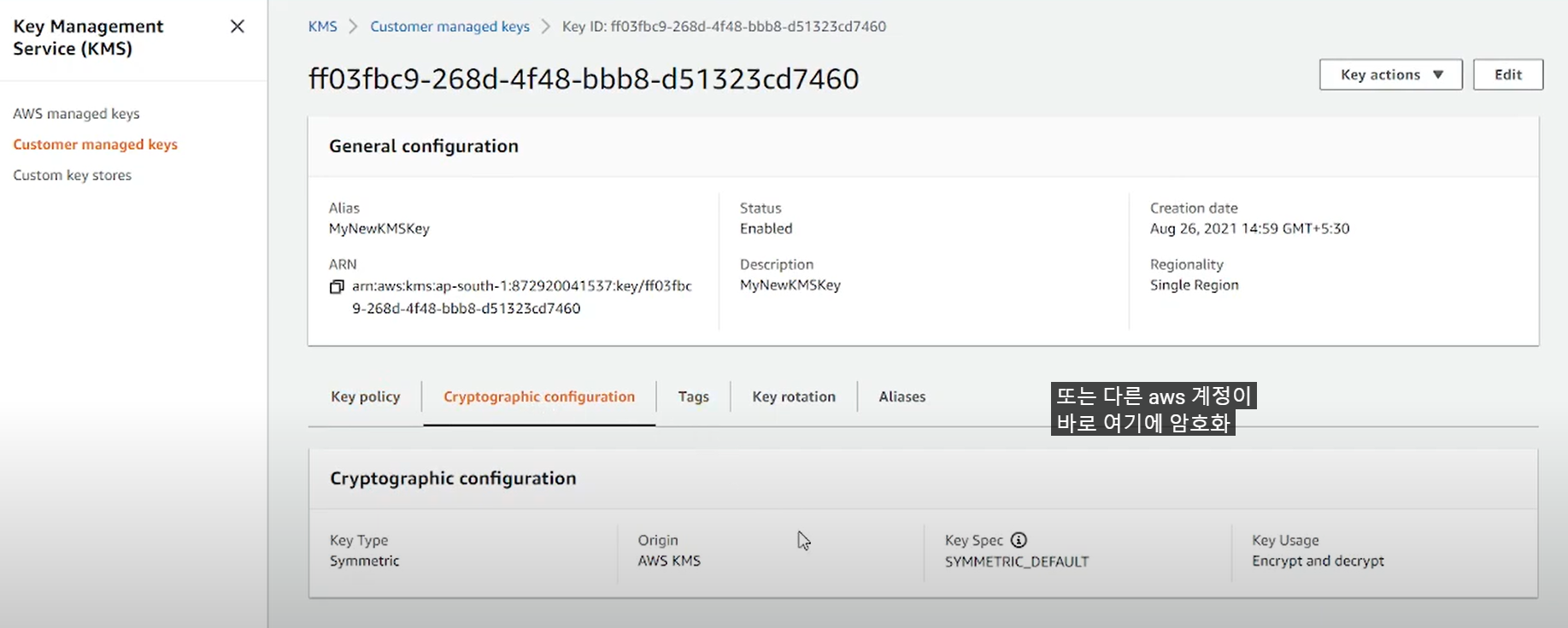
Task: Open the Aliases tab
Action: pos(901,396)
